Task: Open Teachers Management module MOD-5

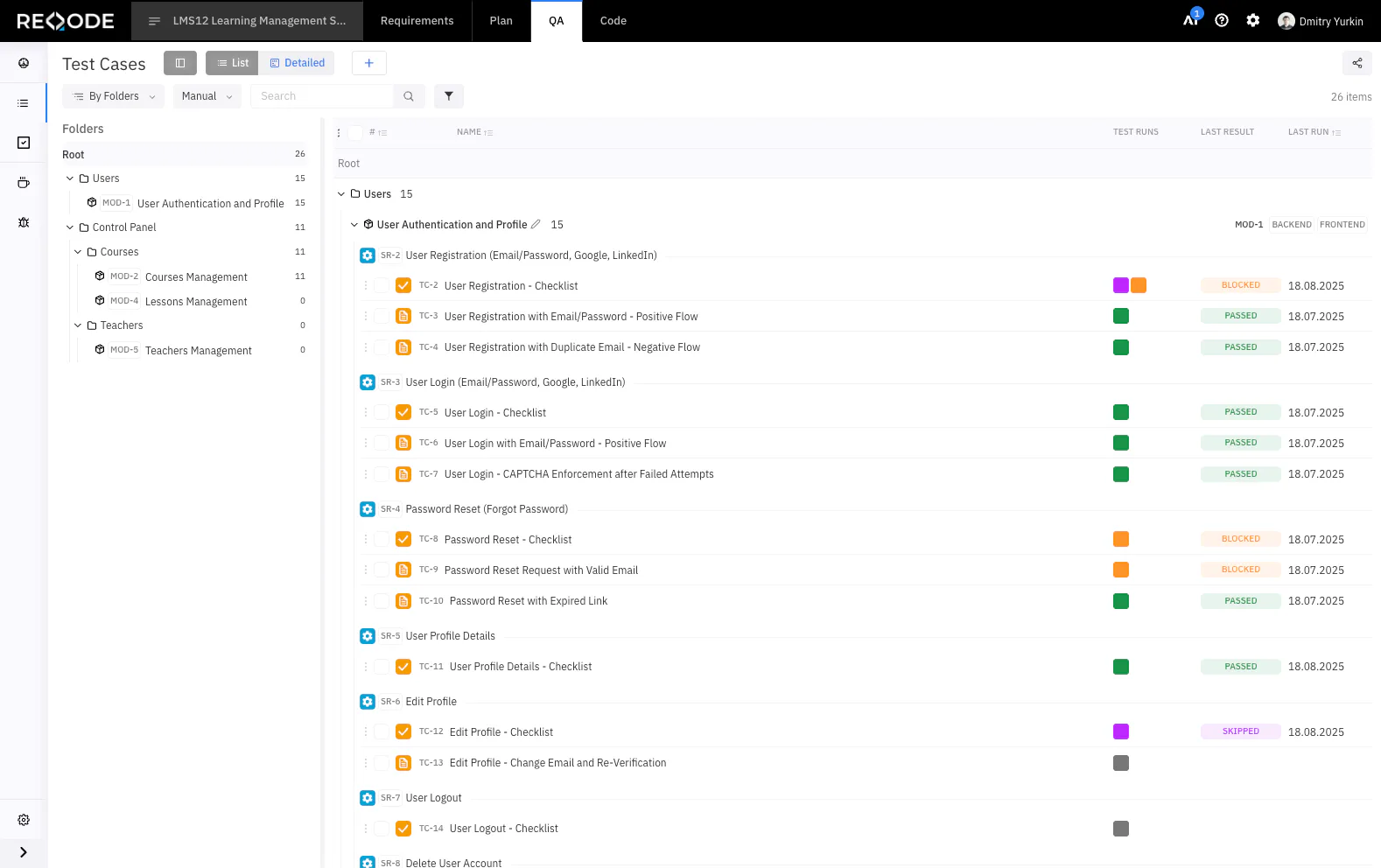Action: [198, 351]
